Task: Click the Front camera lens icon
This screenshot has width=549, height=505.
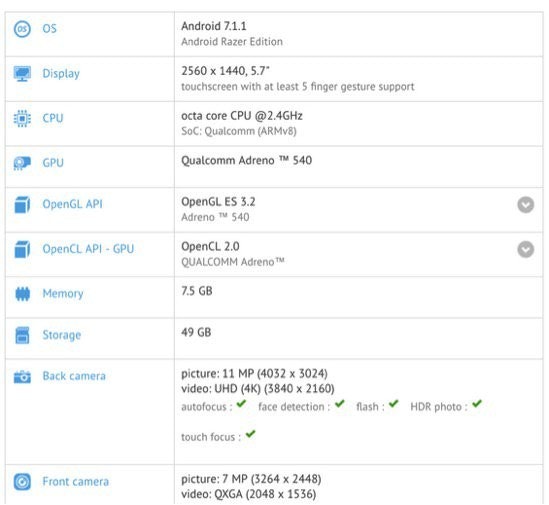Action: (22, 482)
